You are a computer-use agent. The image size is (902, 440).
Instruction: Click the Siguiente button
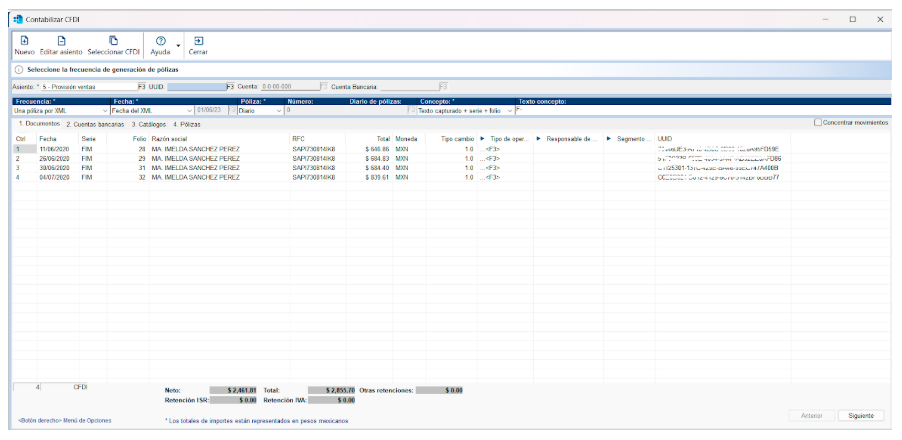[861, 415]
